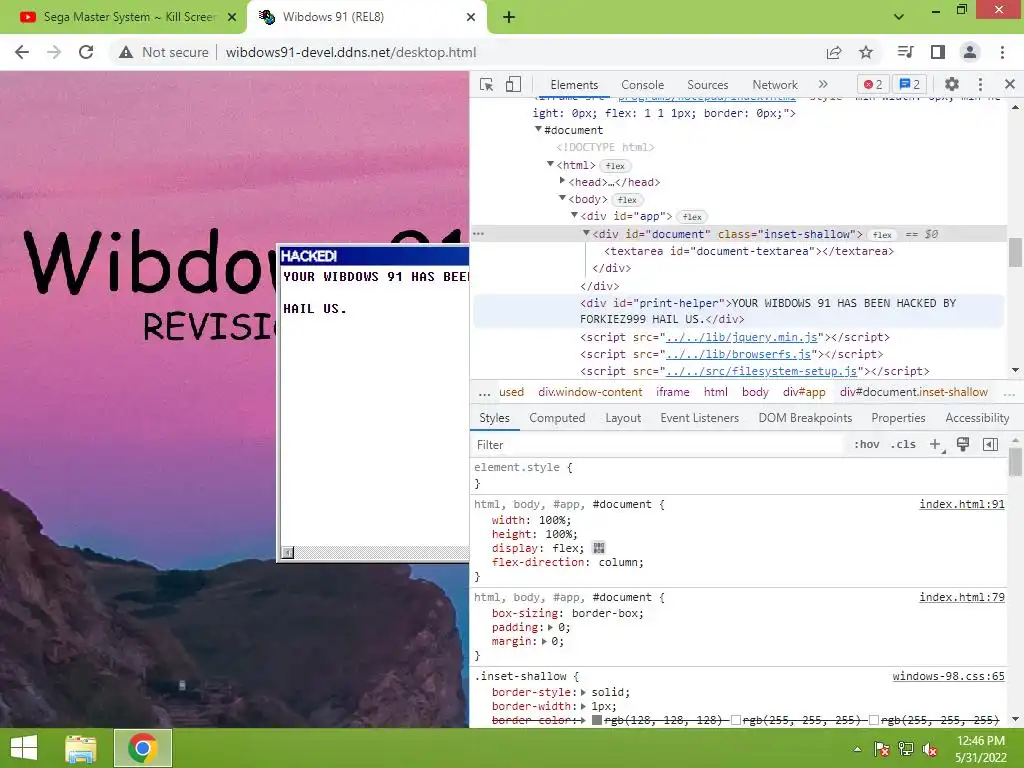
Task: Open windows-98.css:65 source link
Action: click(948, 676)
